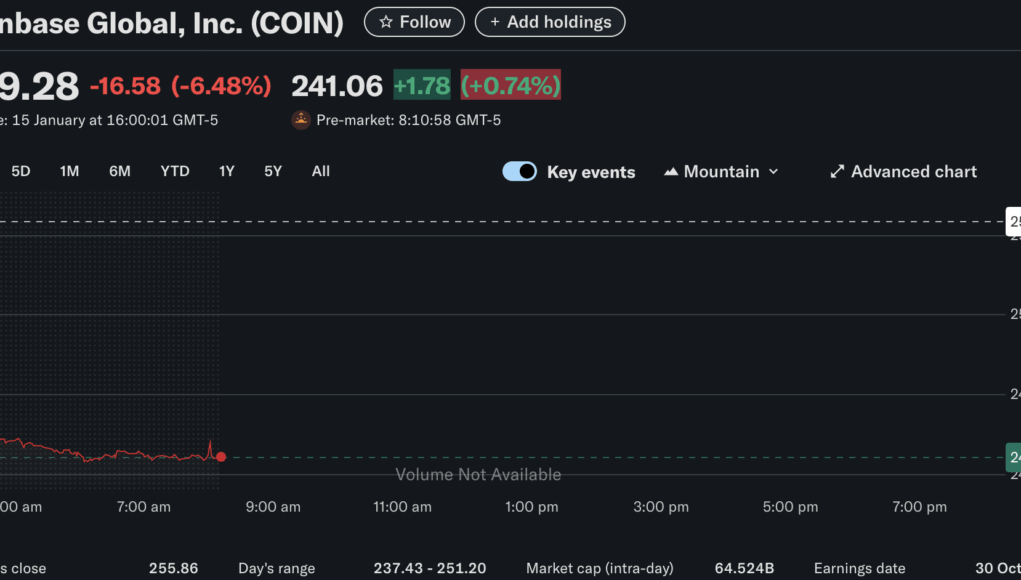Image resolution: width=1021 pixels, height=580 pixels.
Task: Click the (+0.74%) percentage change badge
Action: click(x=510, y=86)
